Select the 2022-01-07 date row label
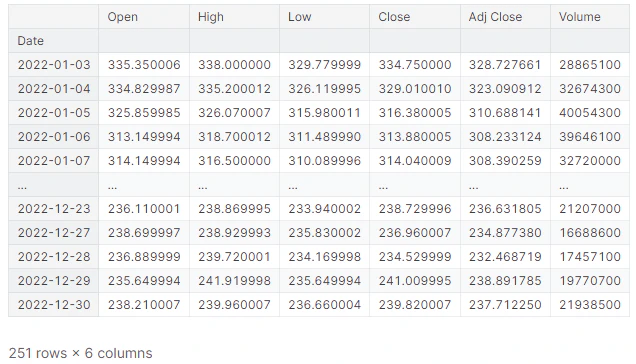This screenshot has height=364, width=636. (54, 161)
